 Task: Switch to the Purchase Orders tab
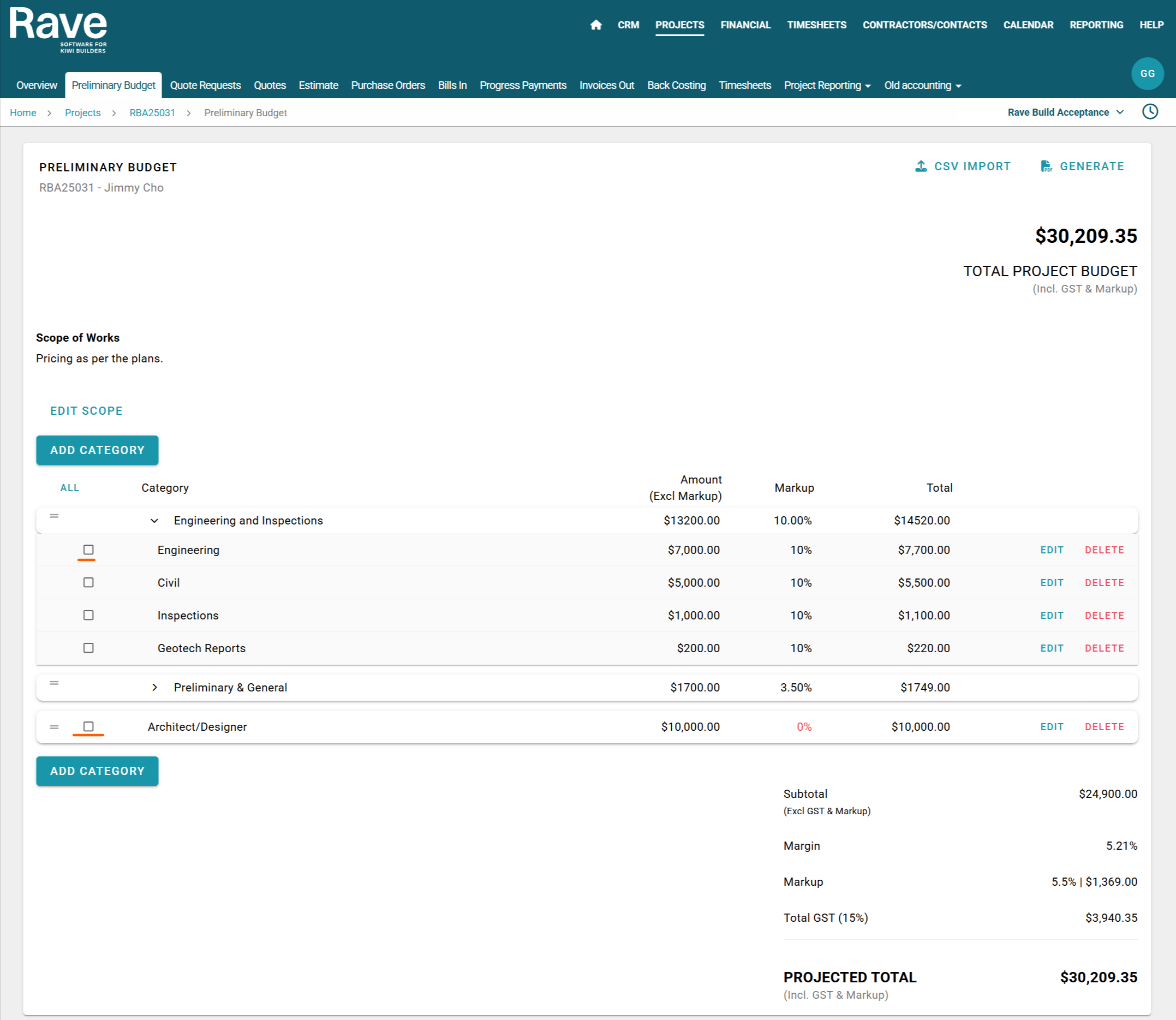(x=387, y=85)
